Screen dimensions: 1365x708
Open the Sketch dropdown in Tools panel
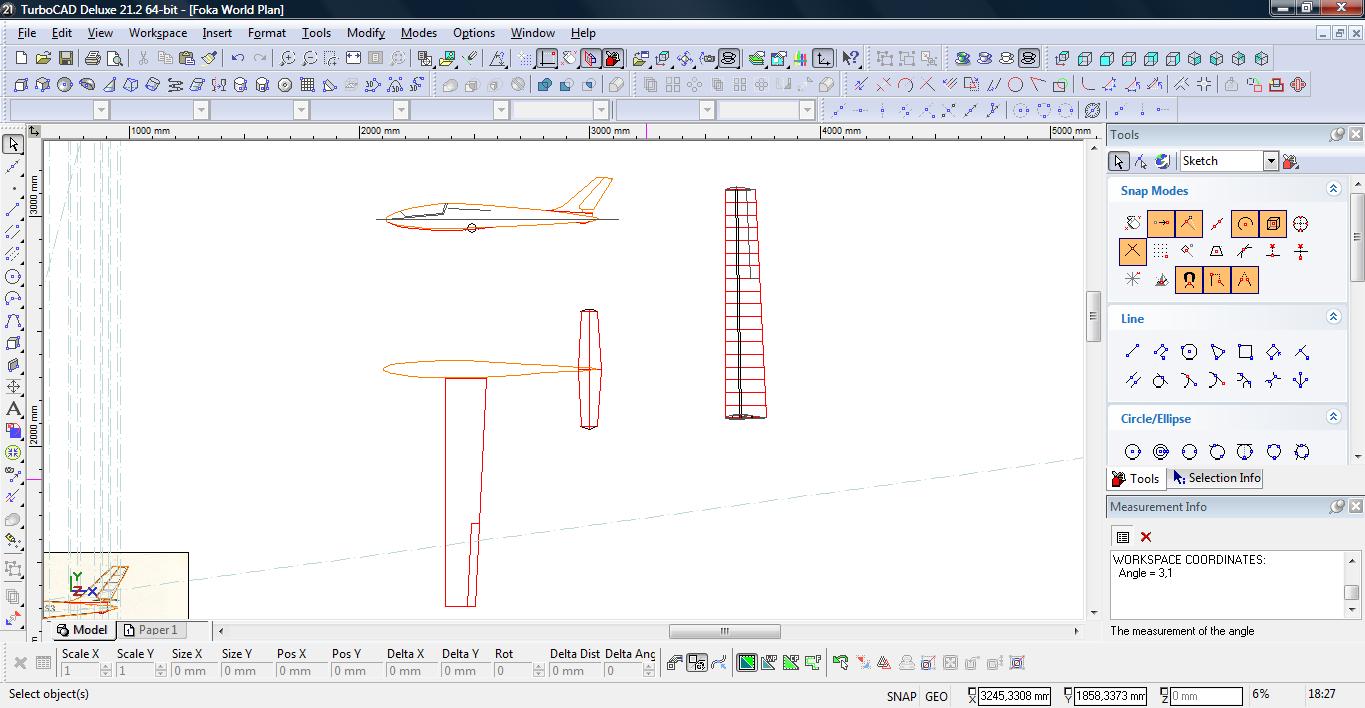point(1270,161)
